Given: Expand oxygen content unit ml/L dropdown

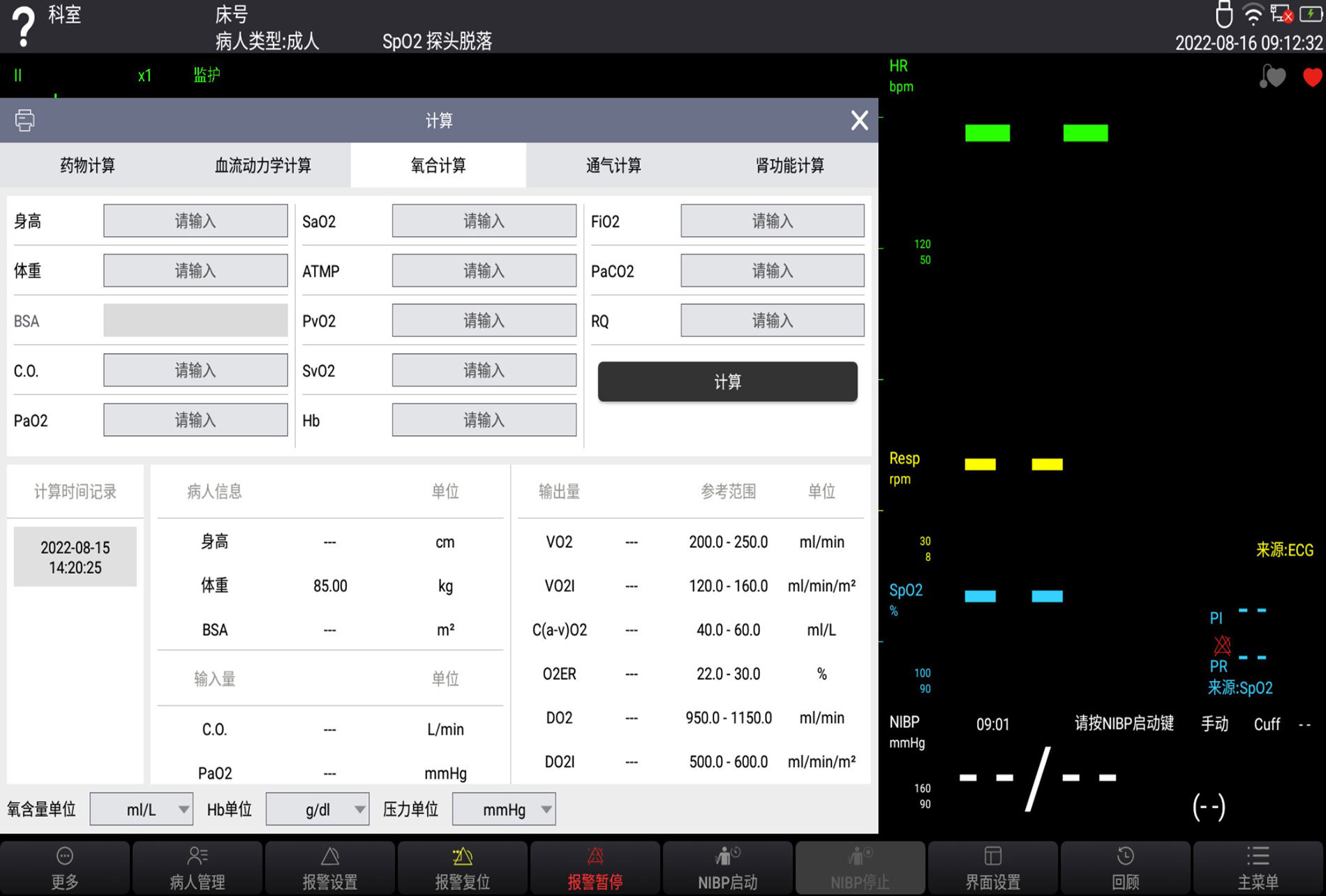Looking at the screenshot, I should pyautogui.click(x=142, y=809).
